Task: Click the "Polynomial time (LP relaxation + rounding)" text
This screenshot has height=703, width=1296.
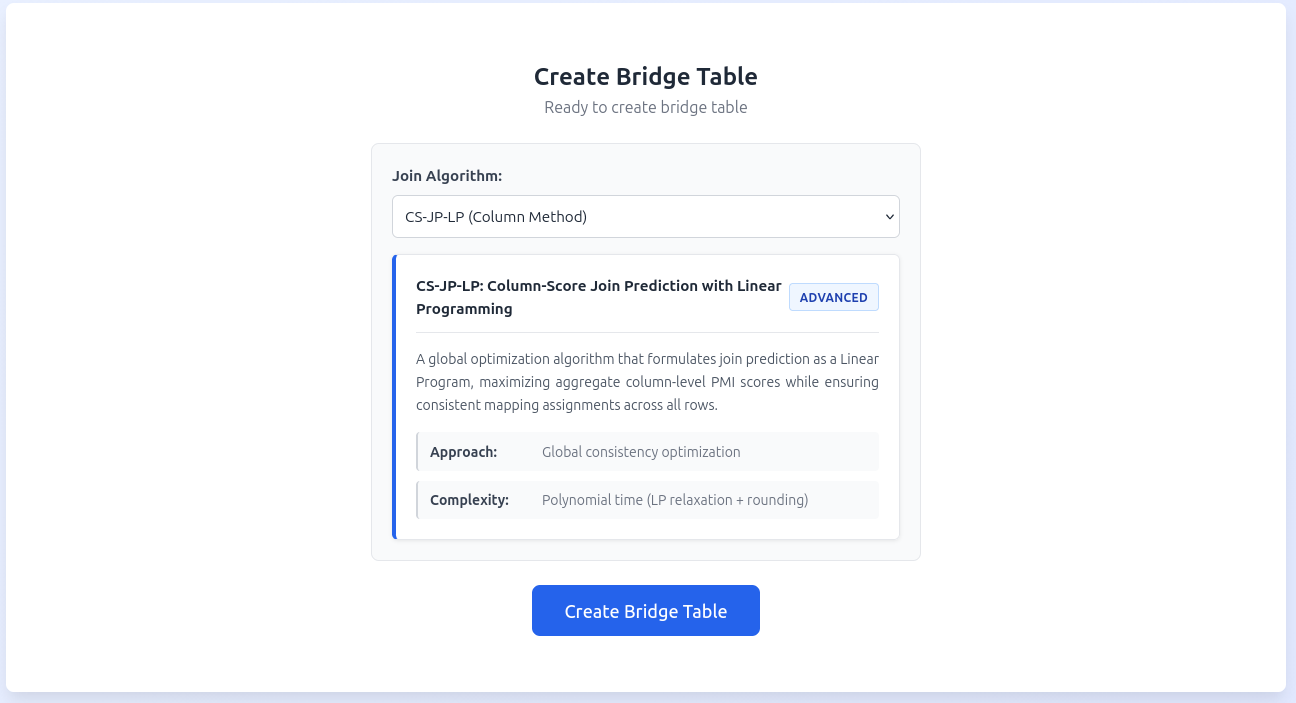Action: (674, 500)
